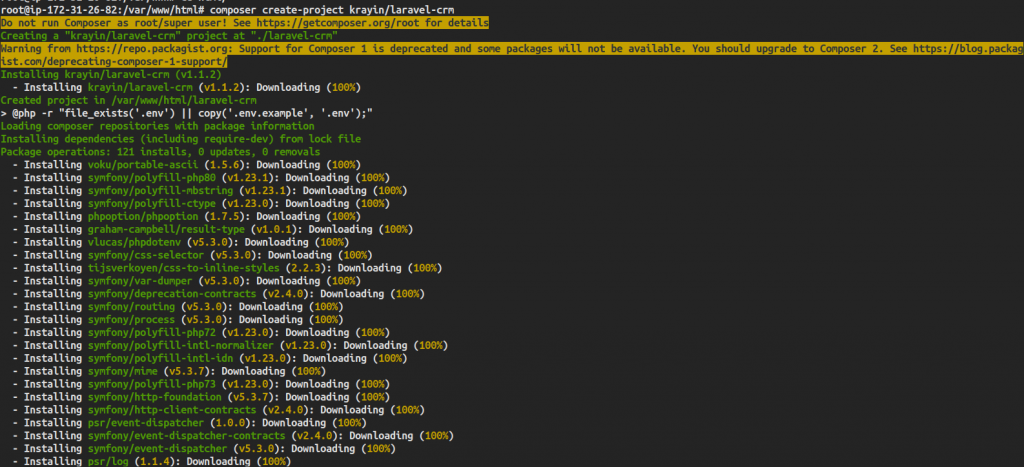Click the symfony/routing package name

(131, 306)
